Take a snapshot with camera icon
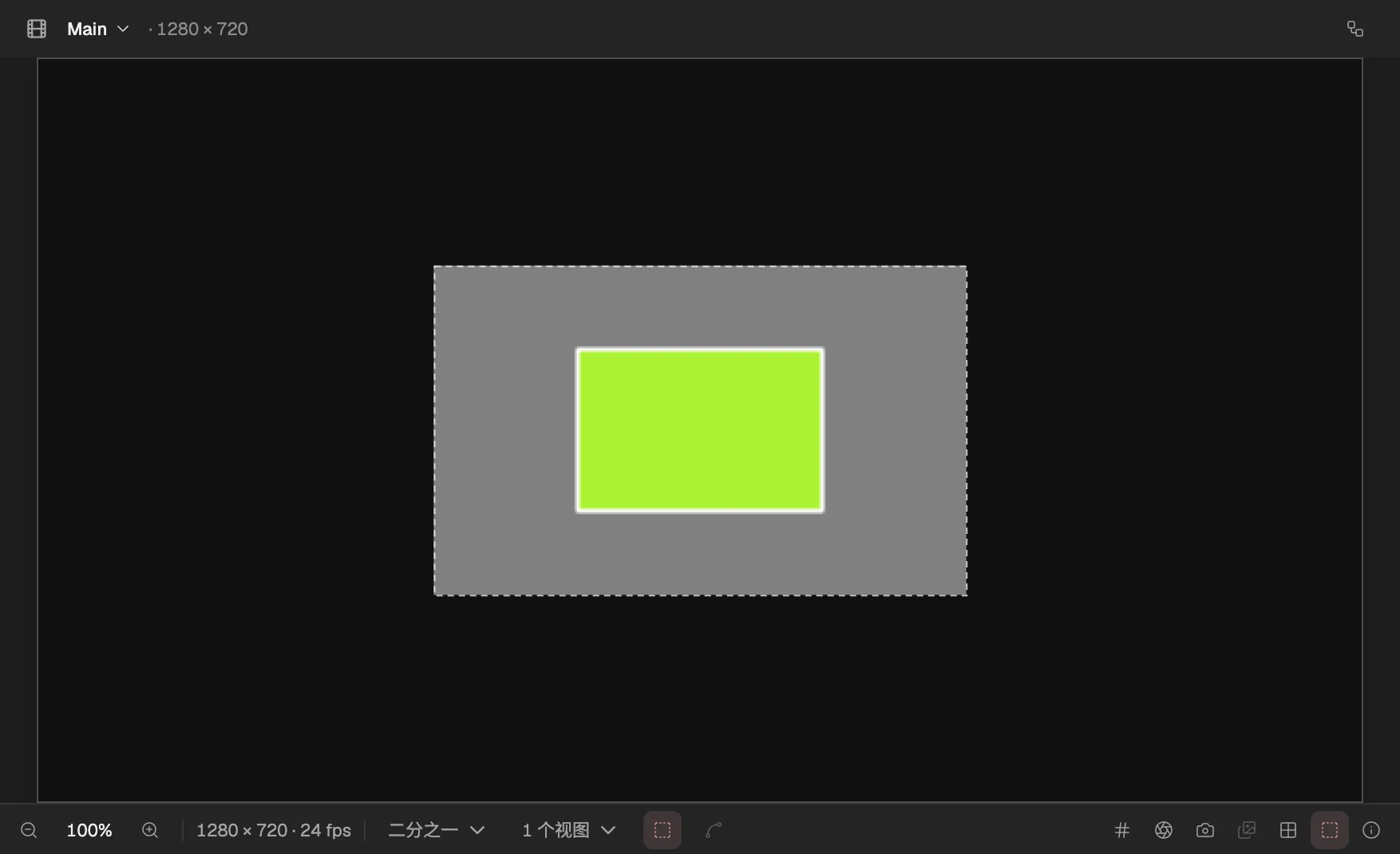The width and height of the screenshot is (1400, 854). 1205,830
